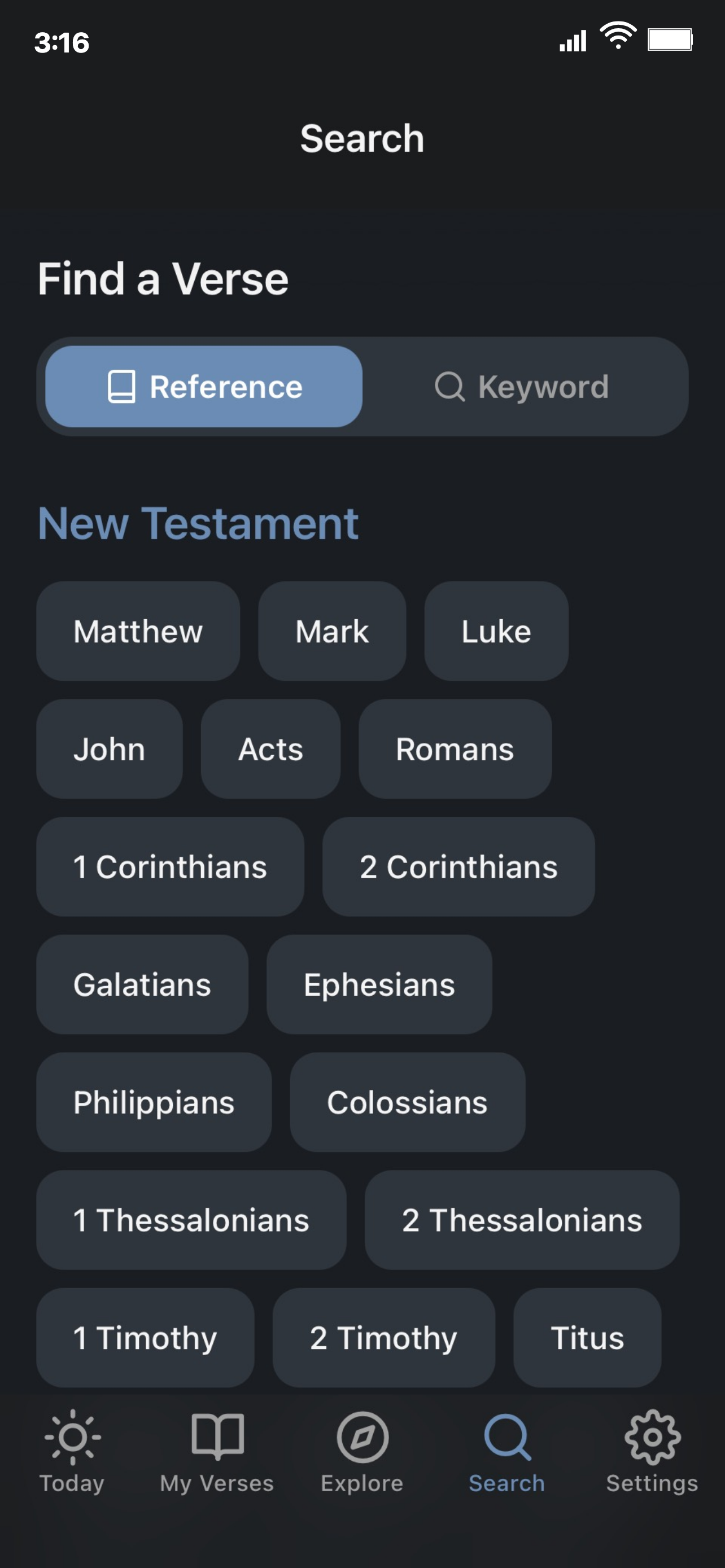Switch to Keyword search mode
This screenshot has width=725, height=1568.
523,387
